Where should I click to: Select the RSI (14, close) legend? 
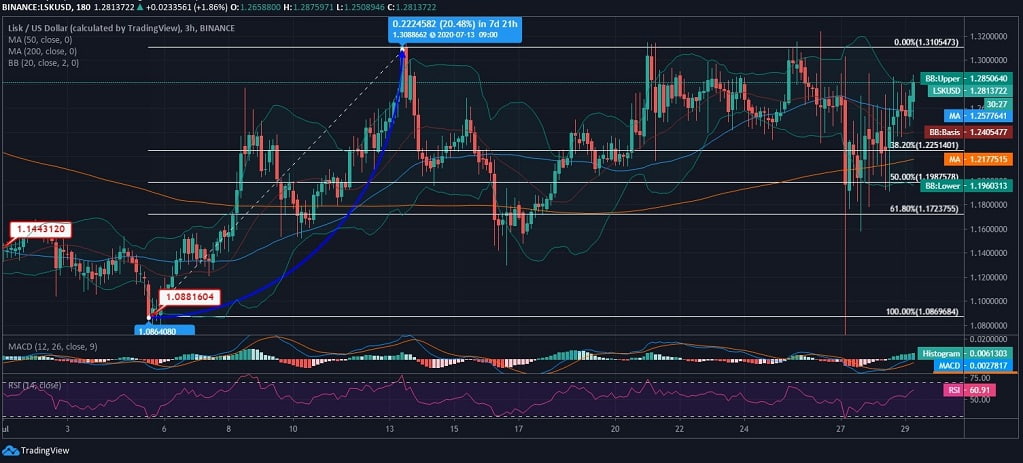pyautogui.click(x=35, y=385)
